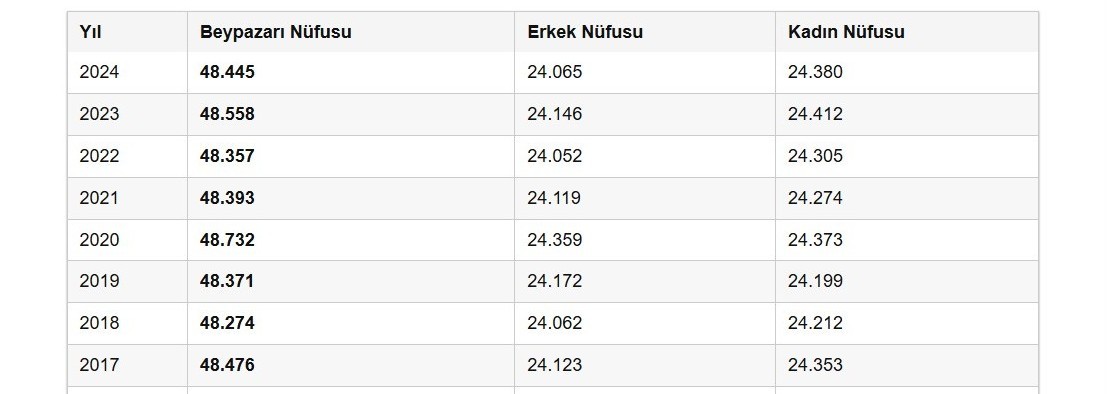Select the 2019 year cell
The width and height of the screenshot is (1107, 394).
[x=127, y=281]
